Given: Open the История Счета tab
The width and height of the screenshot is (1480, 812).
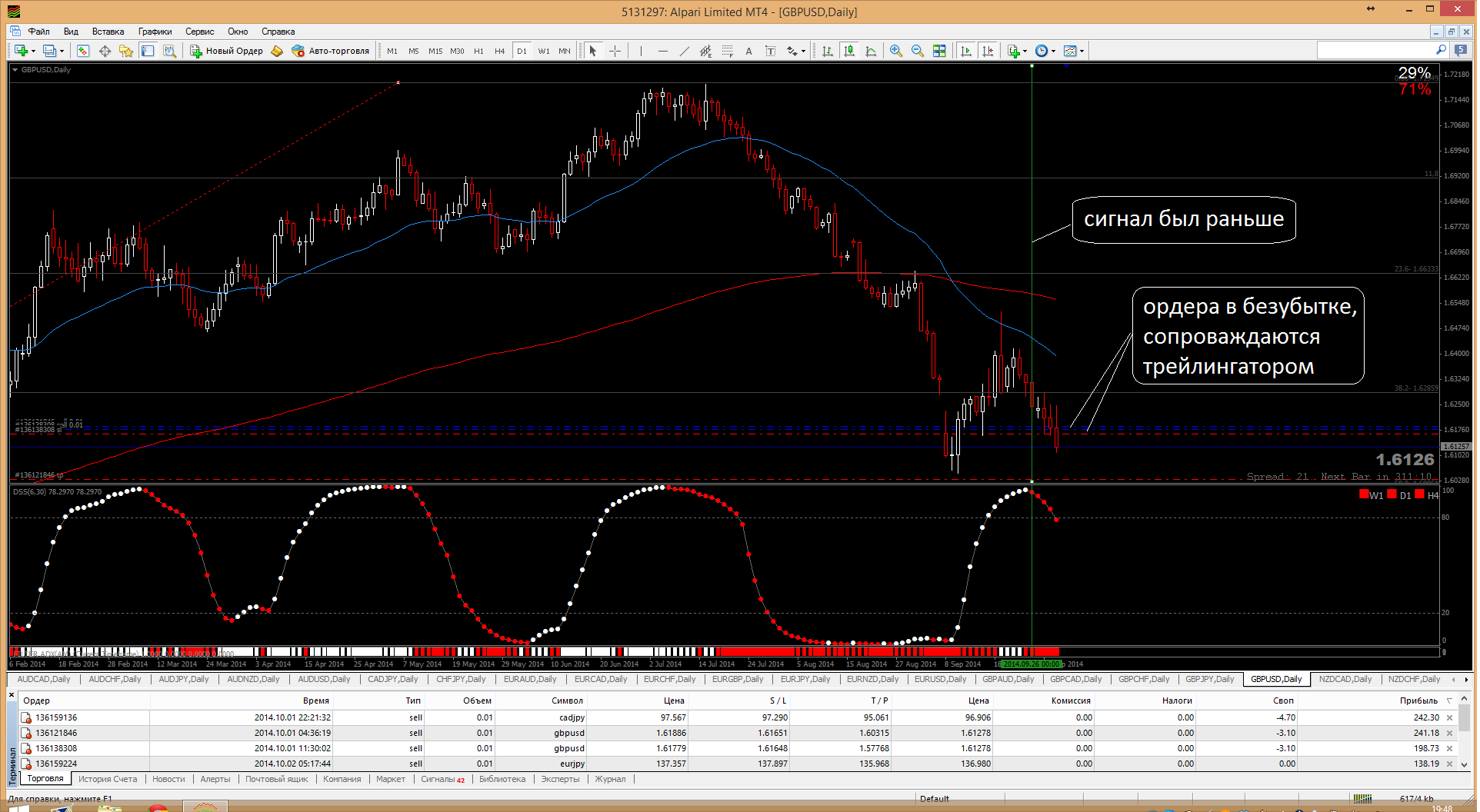Looking at the screenshot, I should (x=108, y=779).
